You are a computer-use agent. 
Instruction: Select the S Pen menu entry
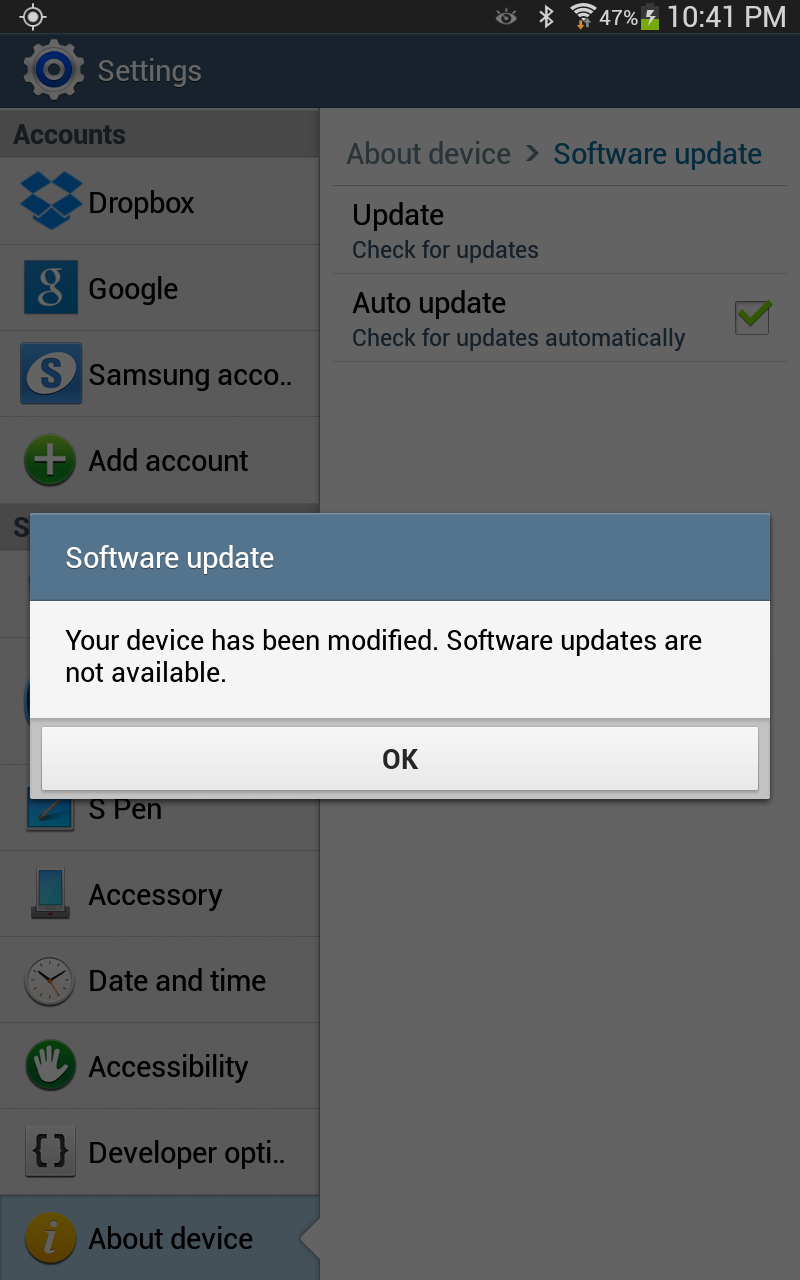[x=160, y=808]
